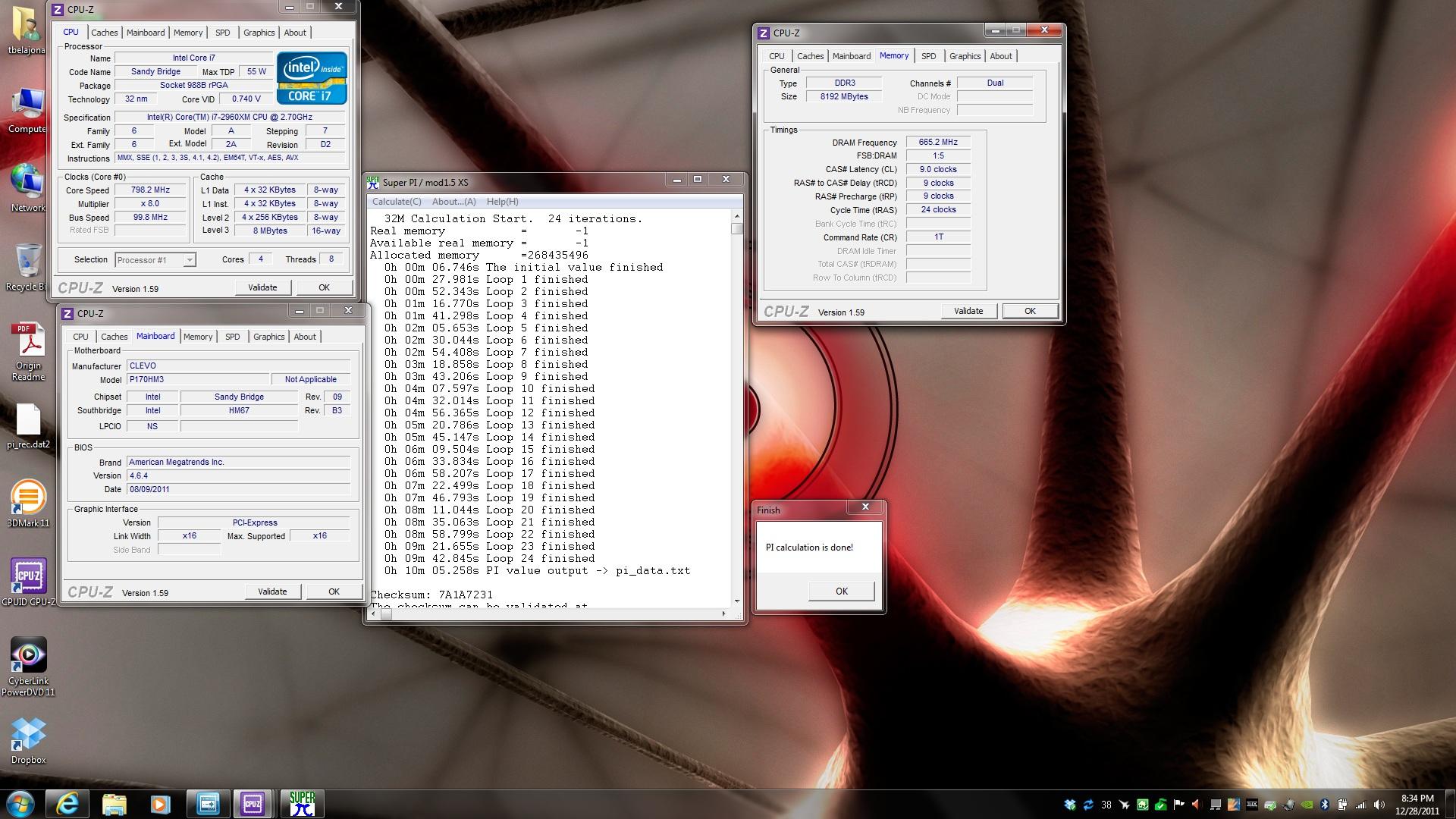The image size is (1456, 819).
Task: Select About tab in the Memory window
Action: (x=1001, y=56)
